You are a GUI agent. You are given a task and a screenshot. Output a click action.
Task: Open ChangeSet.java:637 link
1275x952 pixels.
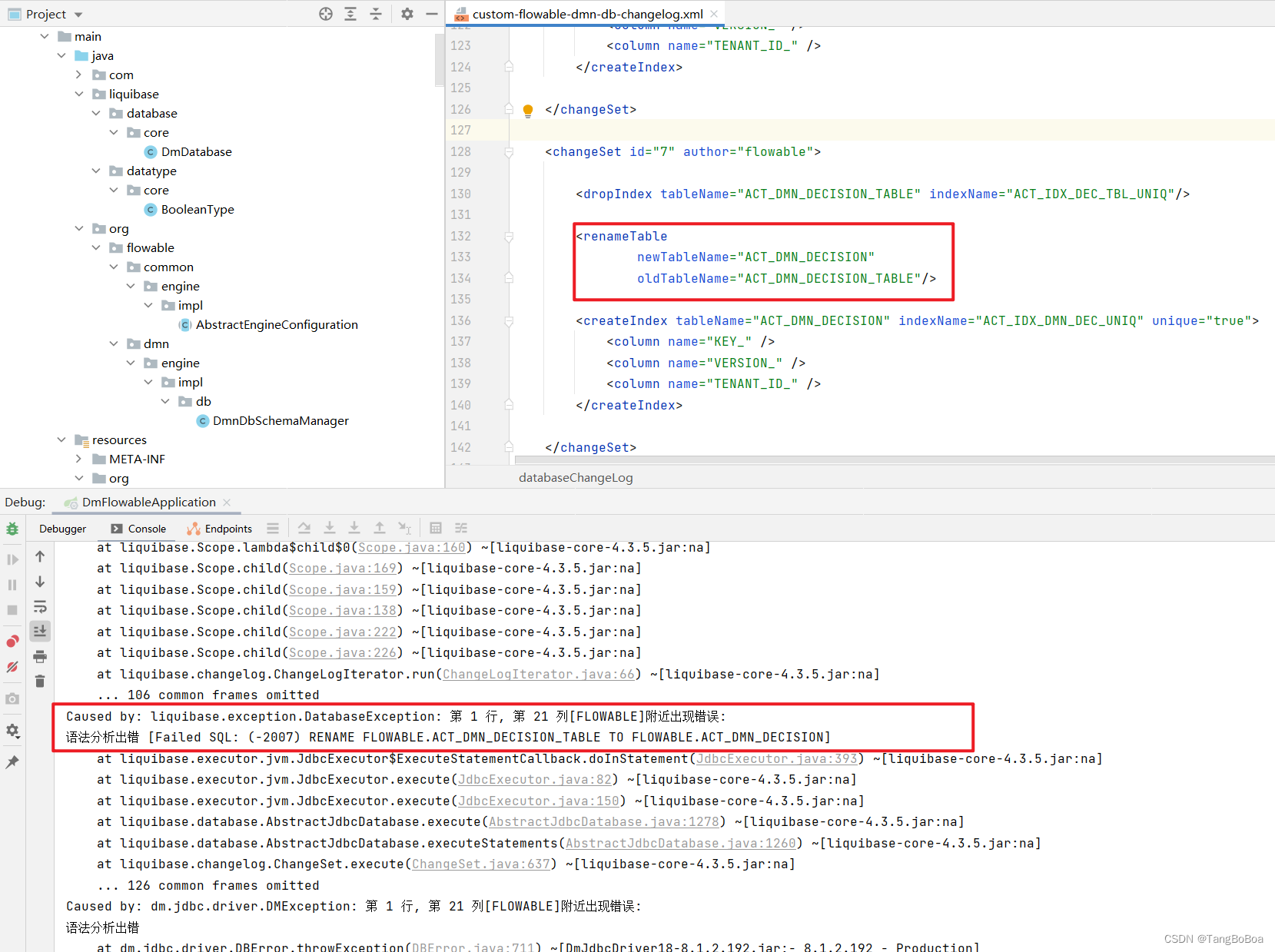(481, 864)
